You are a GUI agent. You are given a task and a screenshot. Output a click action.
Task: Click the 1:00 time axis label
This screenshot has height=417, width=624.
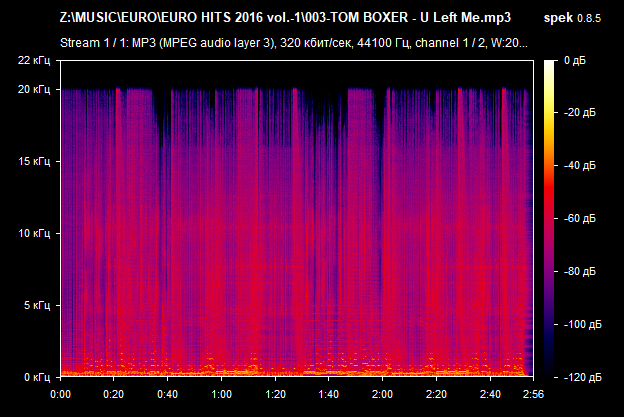[221, 394]
